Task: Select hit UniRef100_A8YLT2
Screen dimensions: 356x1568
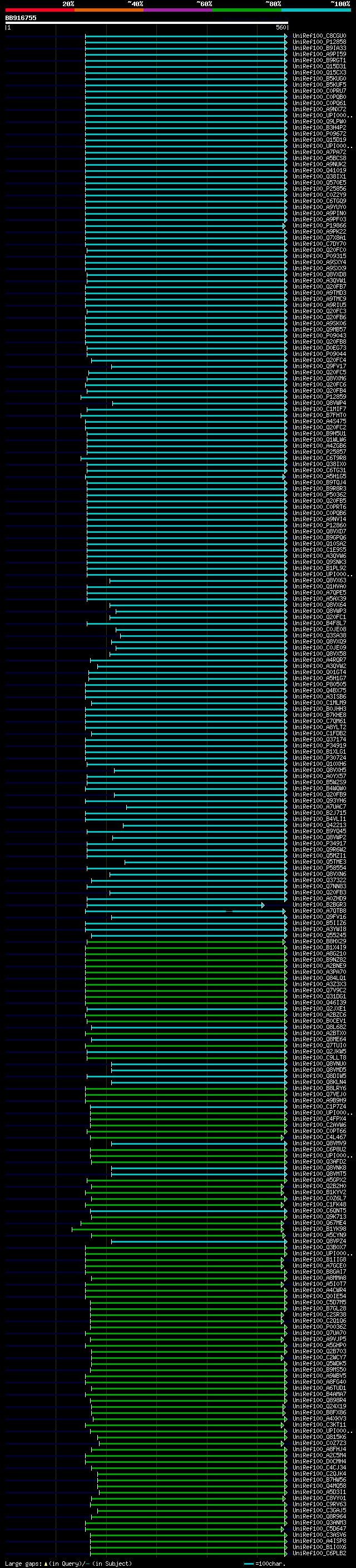Action: tap(319, 727)
